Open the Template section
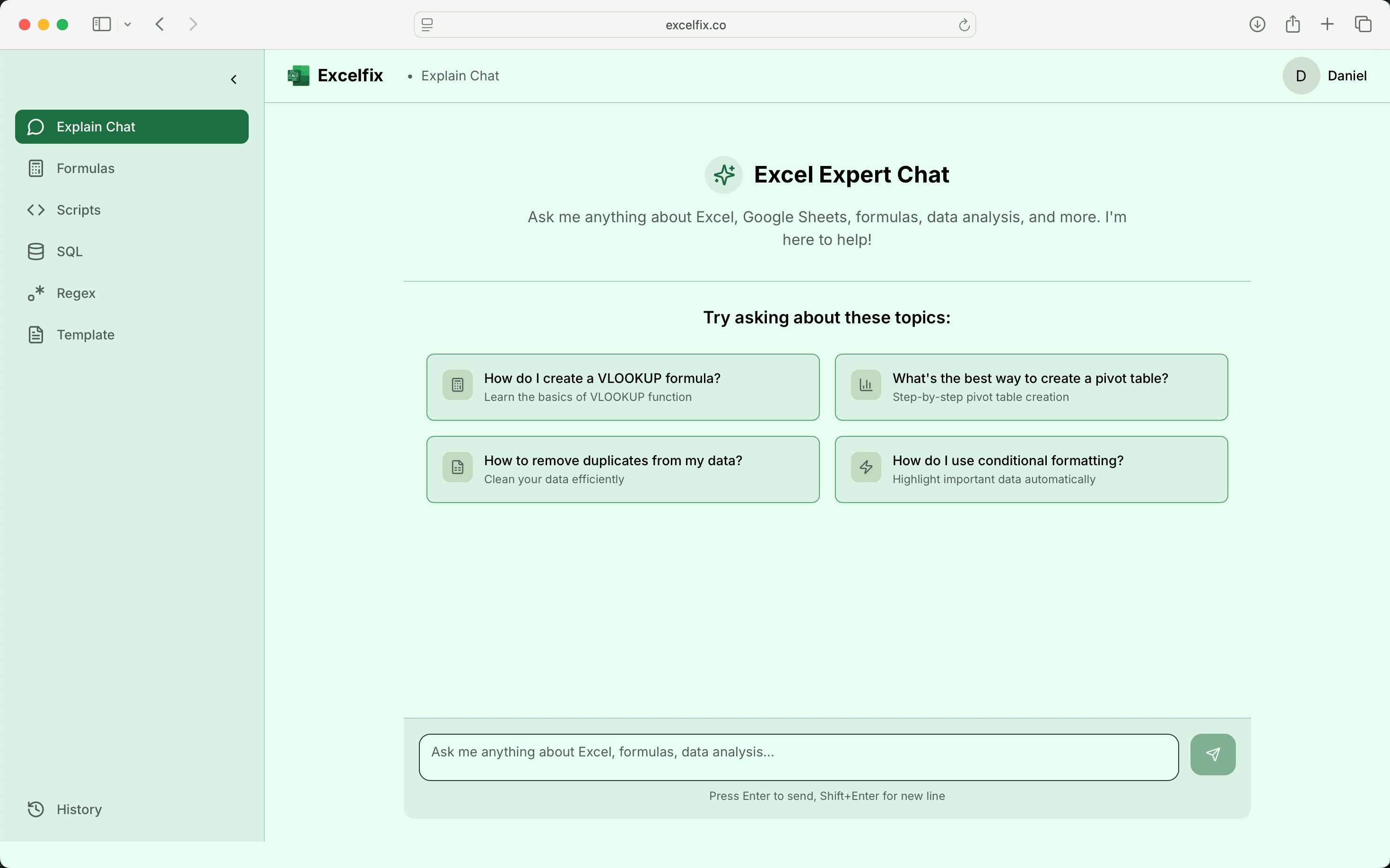The width and height of the screenshot is (1390, 868). 131,335
